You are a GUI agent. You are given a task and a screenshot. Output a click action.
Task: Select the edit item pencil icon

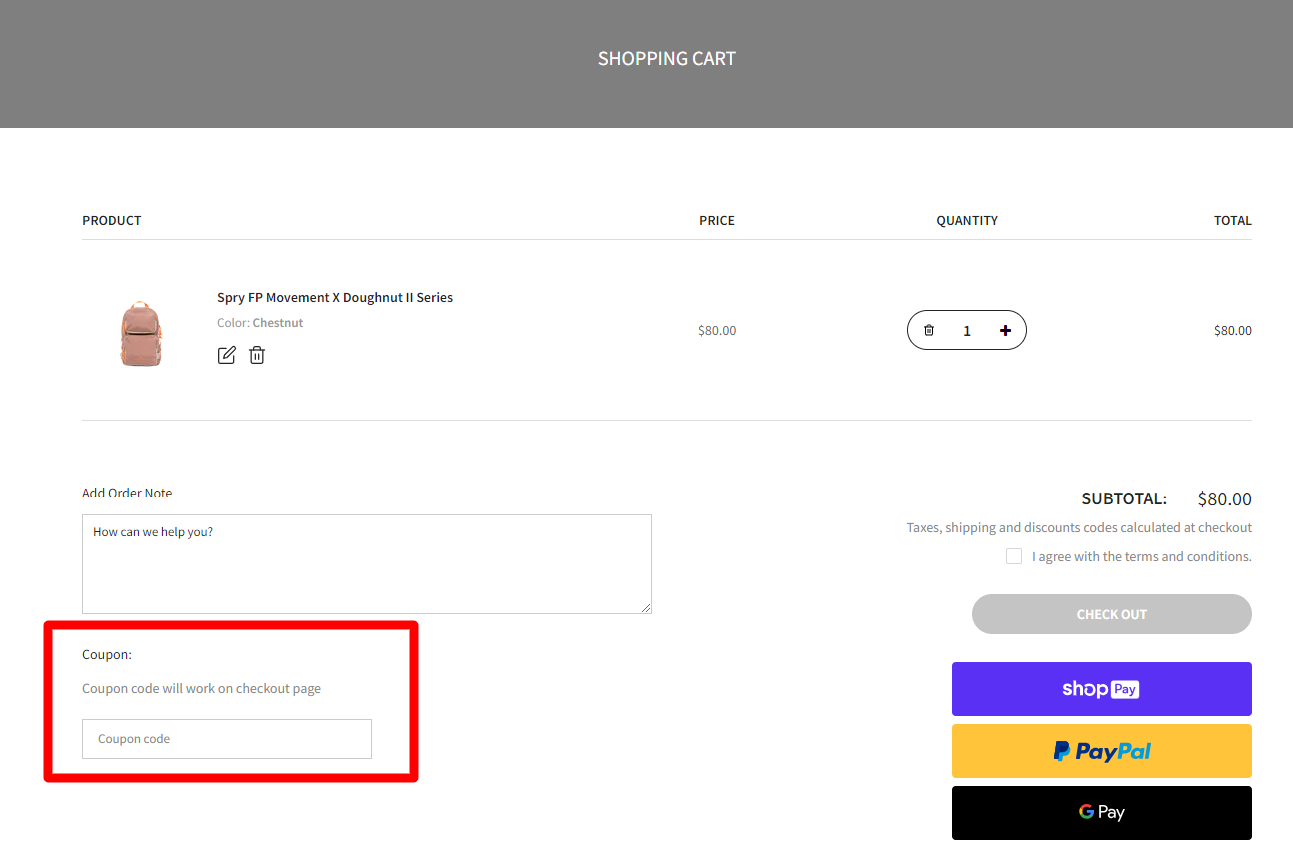[x=226, y=355]
